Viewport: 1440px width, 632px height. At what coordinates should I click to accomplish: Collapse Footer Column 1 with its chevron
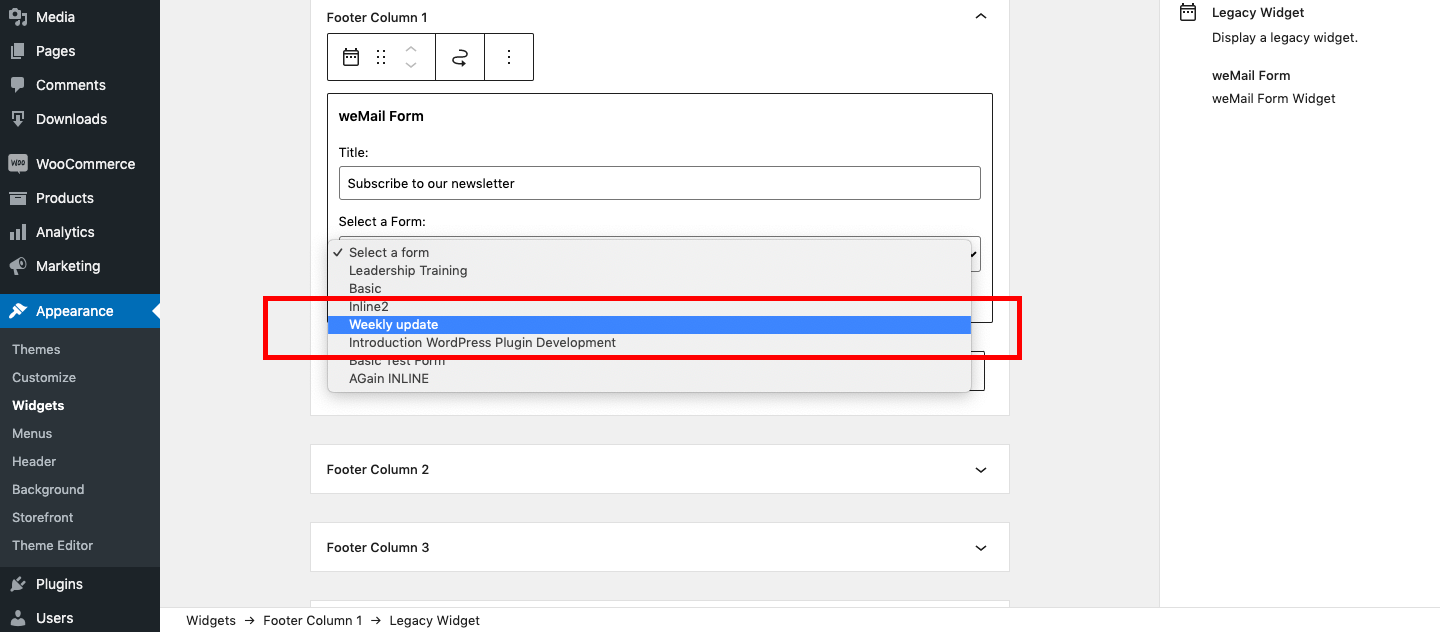pyautogui.click(x=981, y=16)
